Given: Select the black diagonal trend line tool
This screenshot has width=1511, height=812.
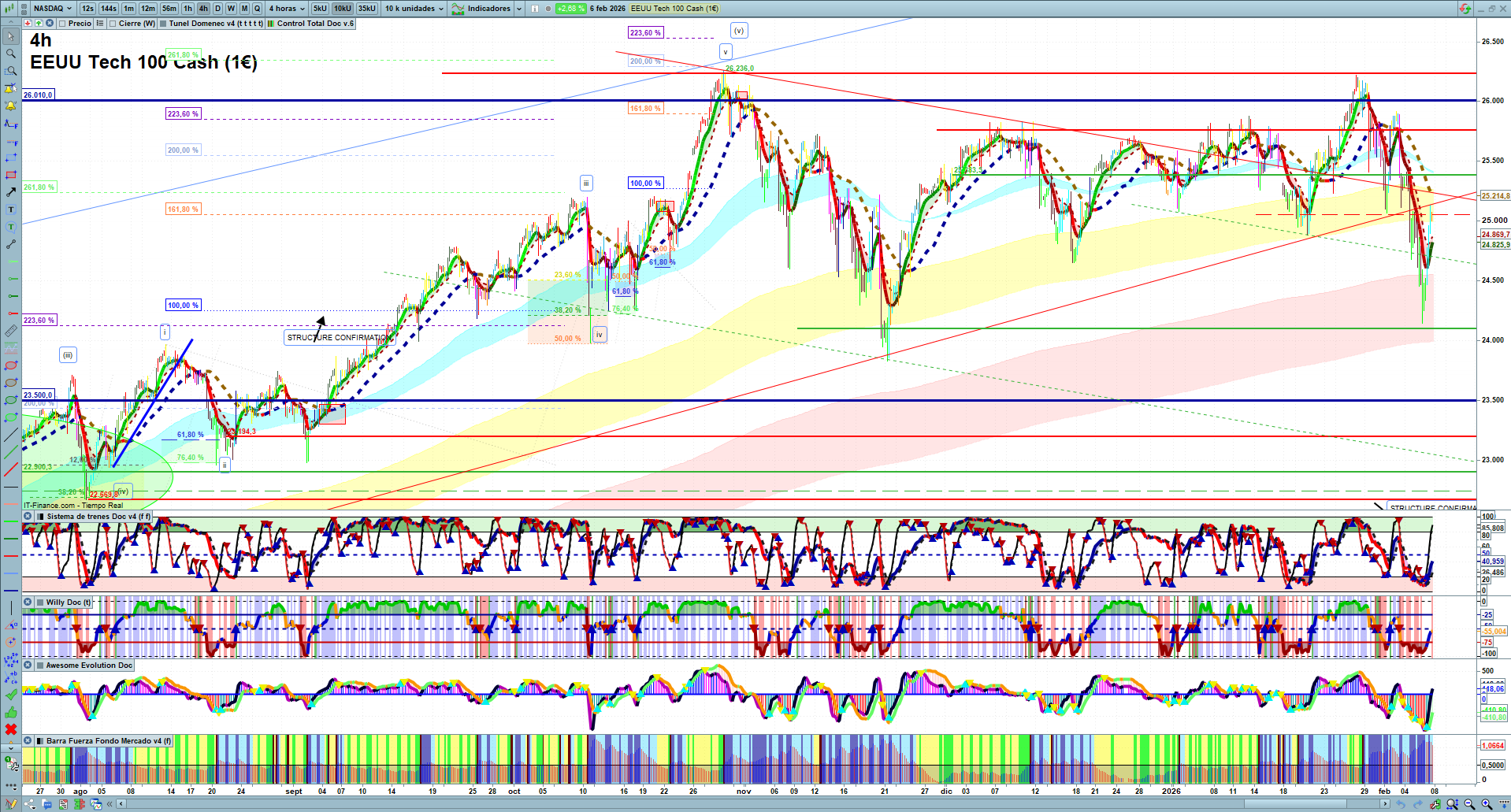Looking at the screenshot, I should (11, 435).
